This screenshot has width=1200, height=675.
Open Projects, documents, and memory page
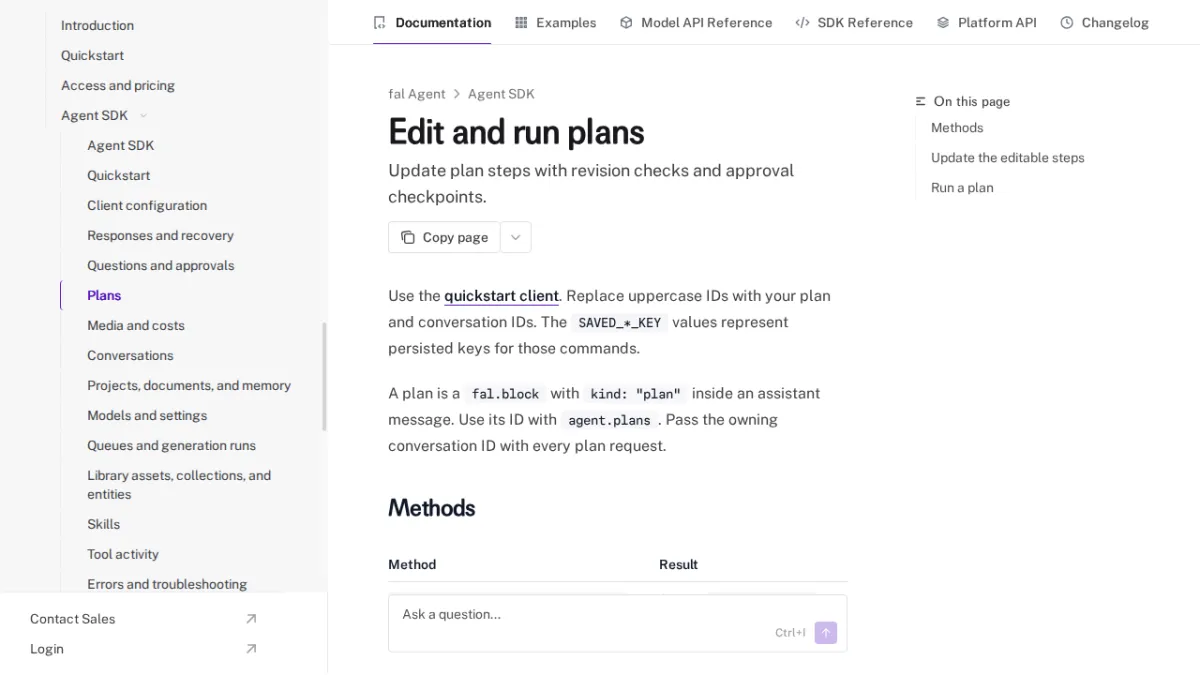click(x=189, y=386)
